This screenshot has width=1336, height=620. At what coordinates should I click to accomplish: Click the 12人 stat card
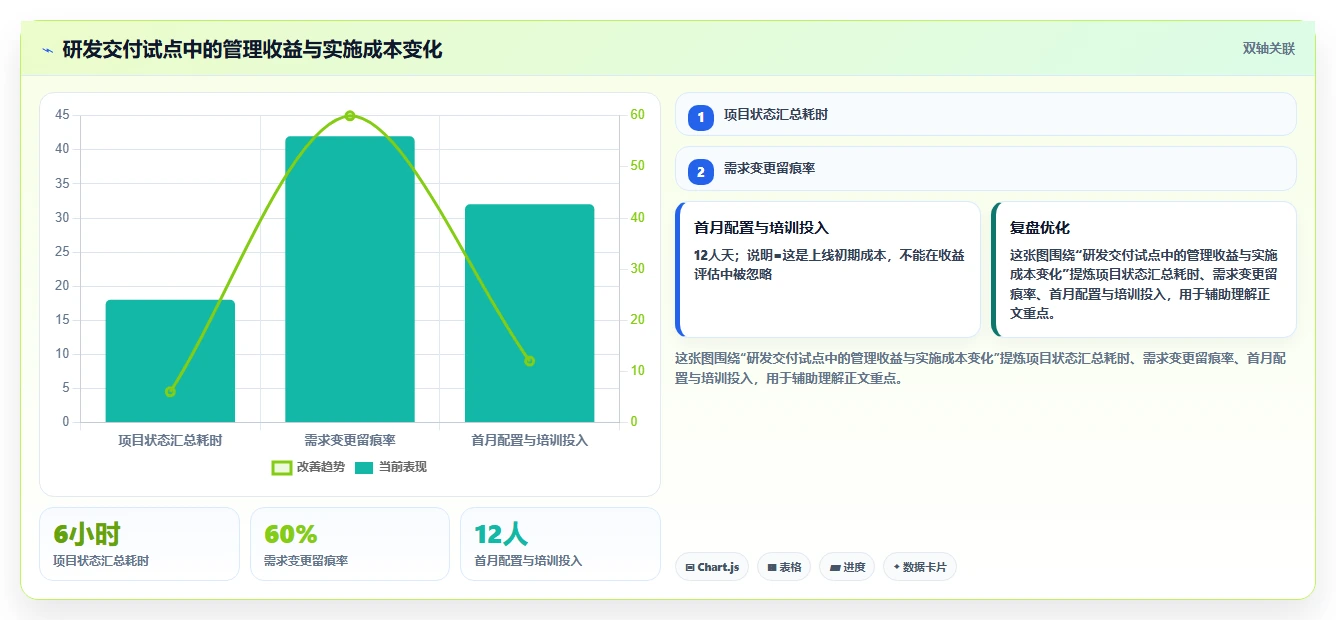pos(560,544)
